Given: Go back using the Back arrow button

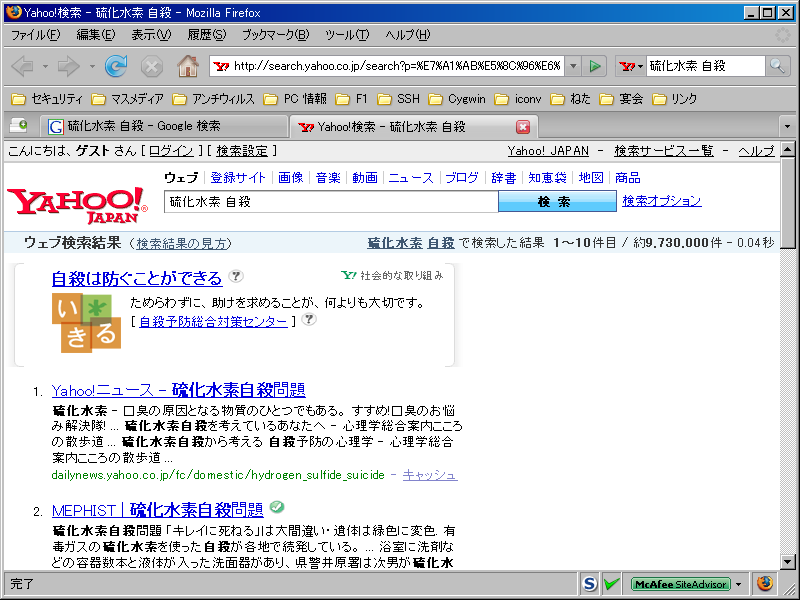Looking at the screenshot, I should [x=23, y=66].
